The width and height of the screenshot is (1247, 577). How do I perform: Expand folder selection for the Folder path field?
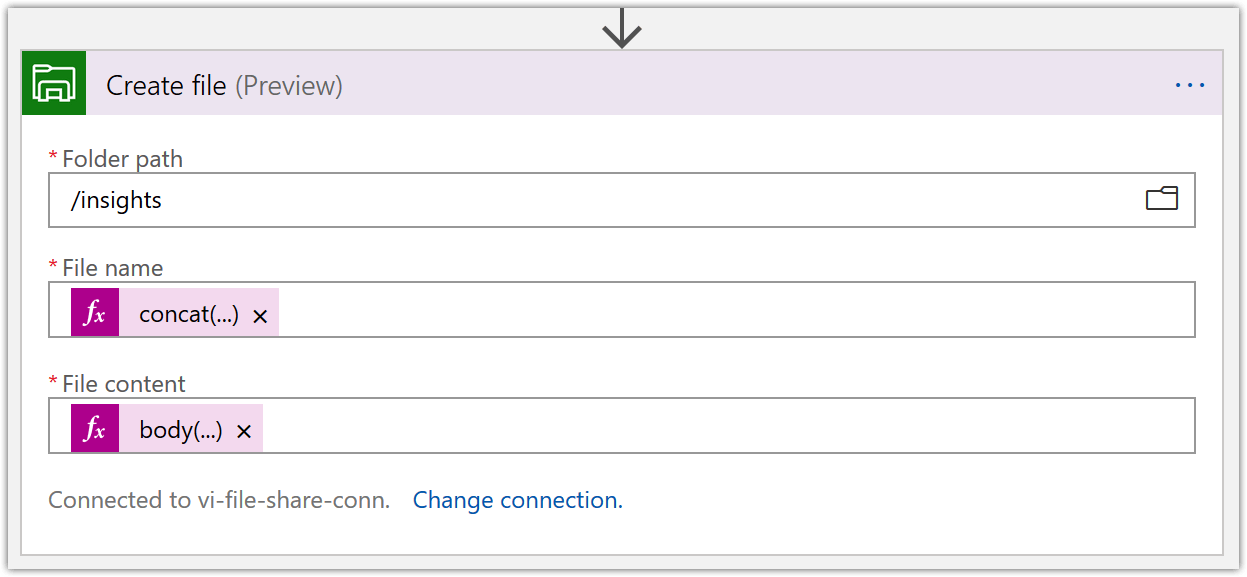coord(1163,199)
